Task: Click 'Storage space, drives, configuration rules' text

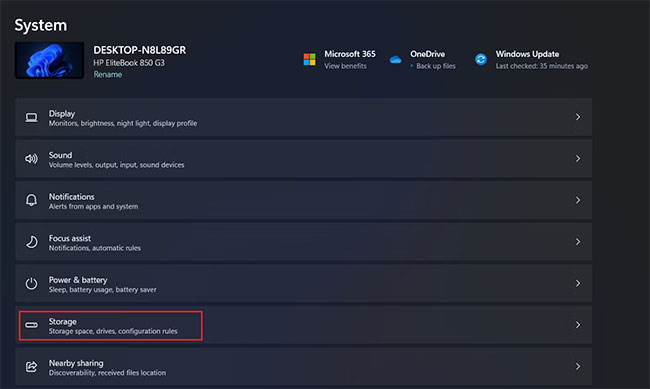Action: tap(113, 331)
